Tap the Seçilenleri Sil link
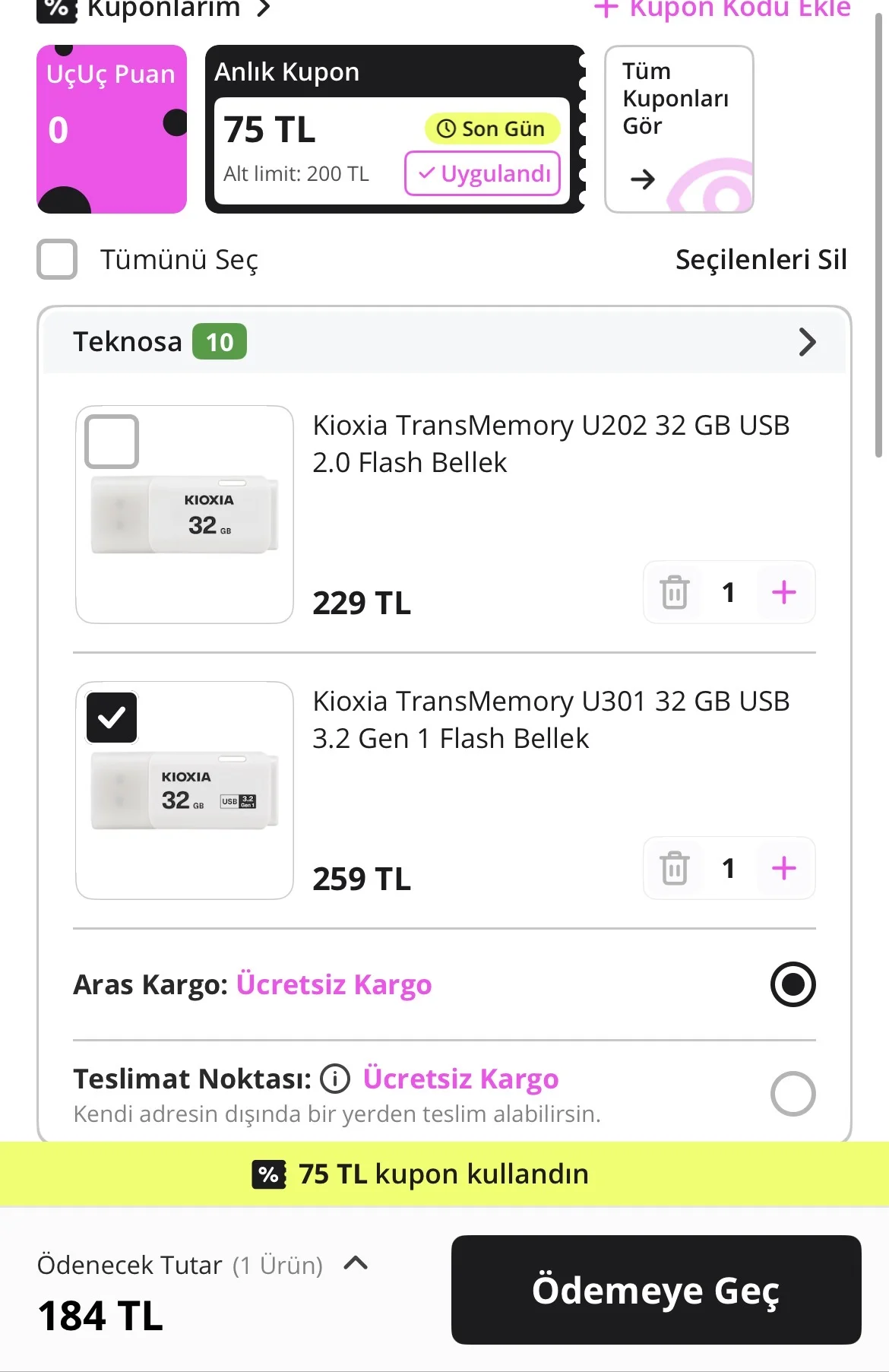 pos(761,259)
